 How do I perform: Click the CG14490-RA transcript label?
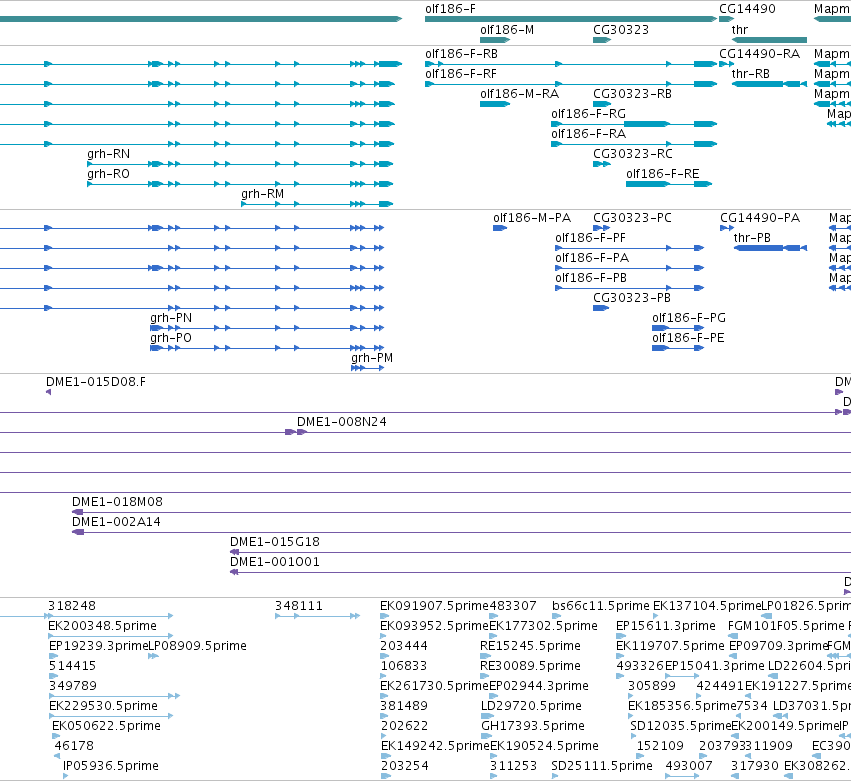pos(760,54)
